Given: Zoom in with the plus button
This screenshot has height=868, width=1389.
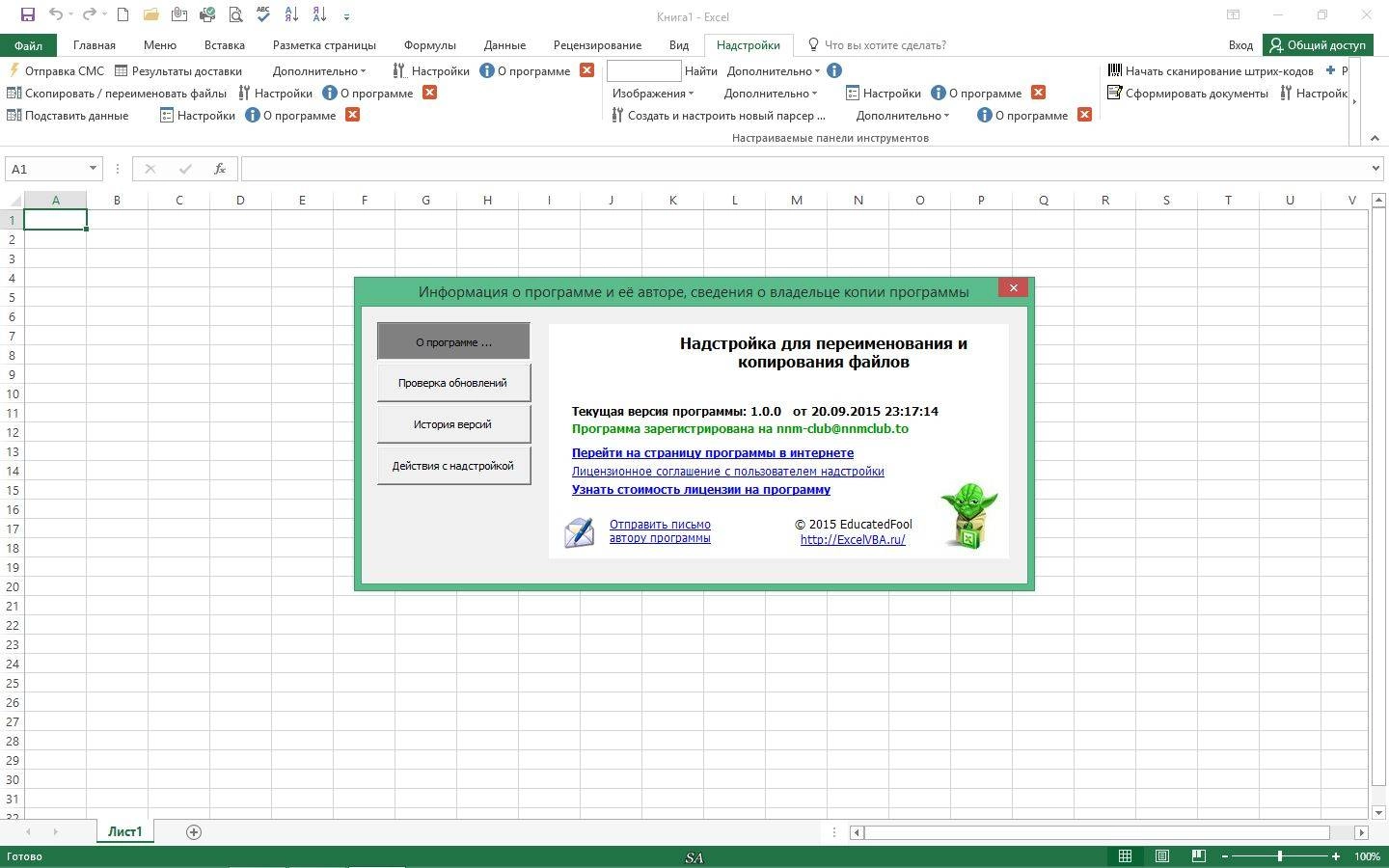Looking at the screenshot, I should point(1336,855).
